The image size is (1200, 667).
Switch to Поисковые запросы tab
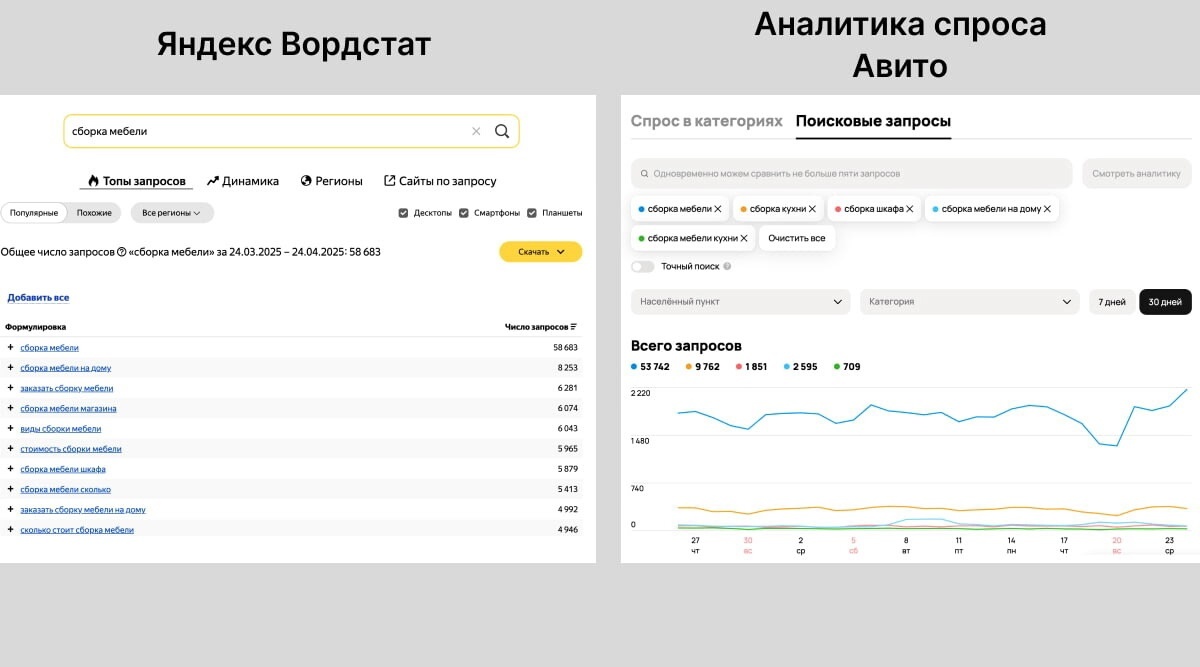tap(873, 121)
